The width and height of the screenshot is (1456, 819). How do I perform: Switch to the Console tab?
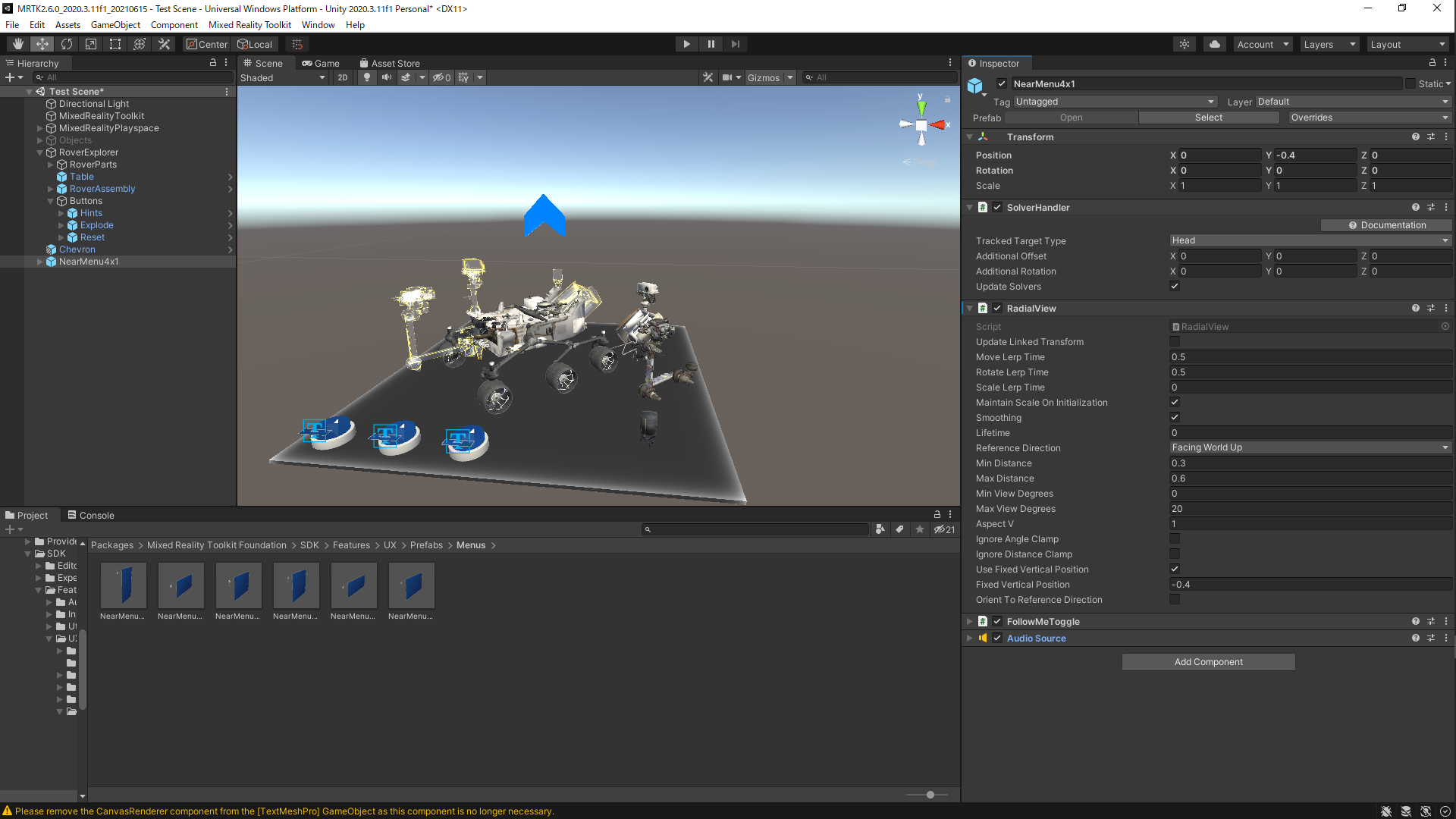(91, 516)
